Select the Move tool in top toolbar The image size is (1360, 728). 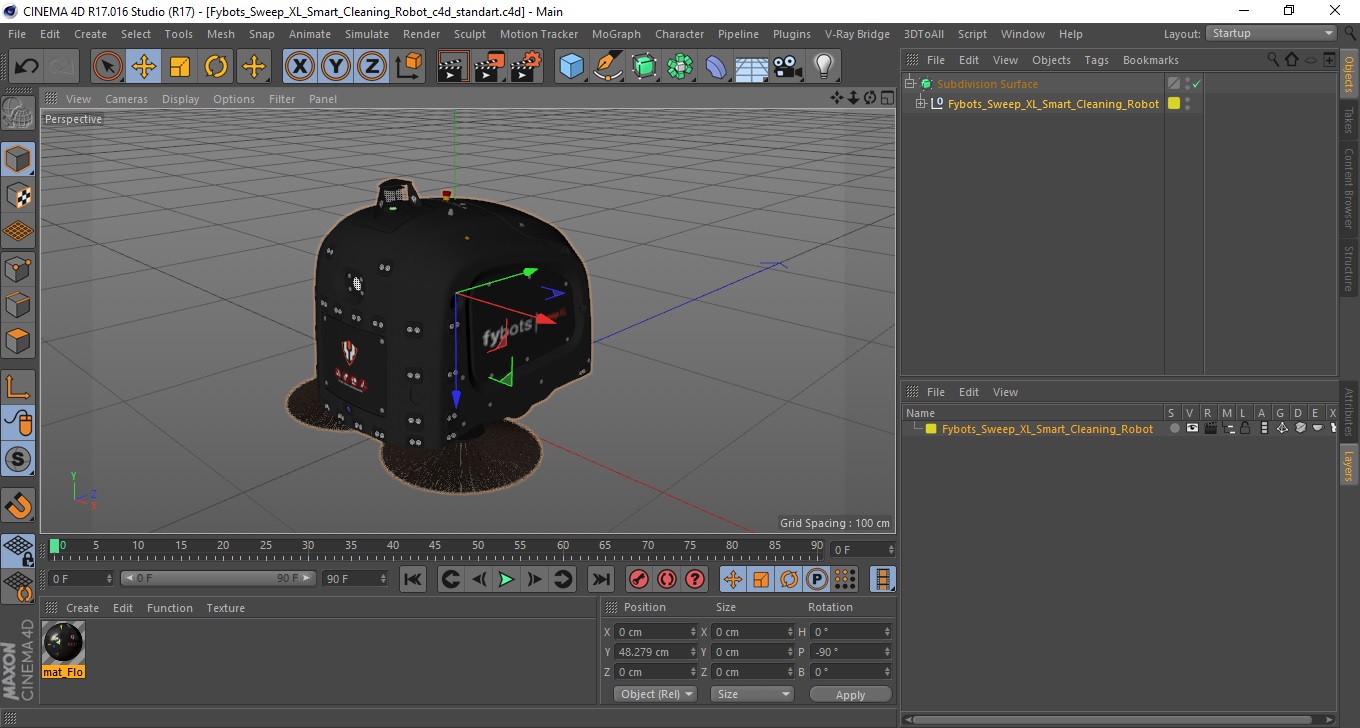point(144,67)
